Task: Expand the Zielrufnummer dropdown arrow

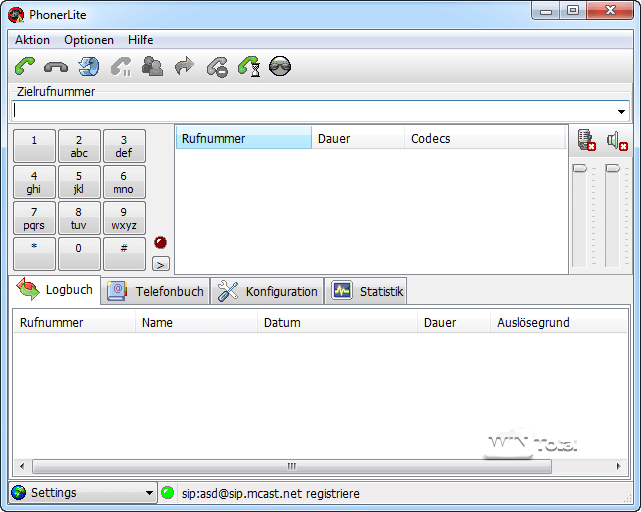Action: [x=621, y=112]
